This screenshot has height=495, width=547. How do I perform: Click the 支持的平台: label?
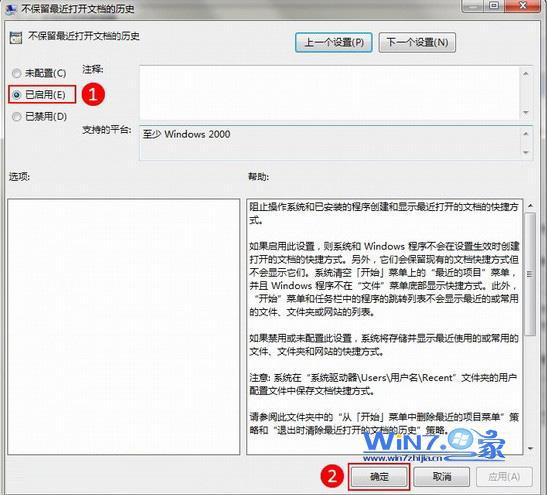pos(107,130)
